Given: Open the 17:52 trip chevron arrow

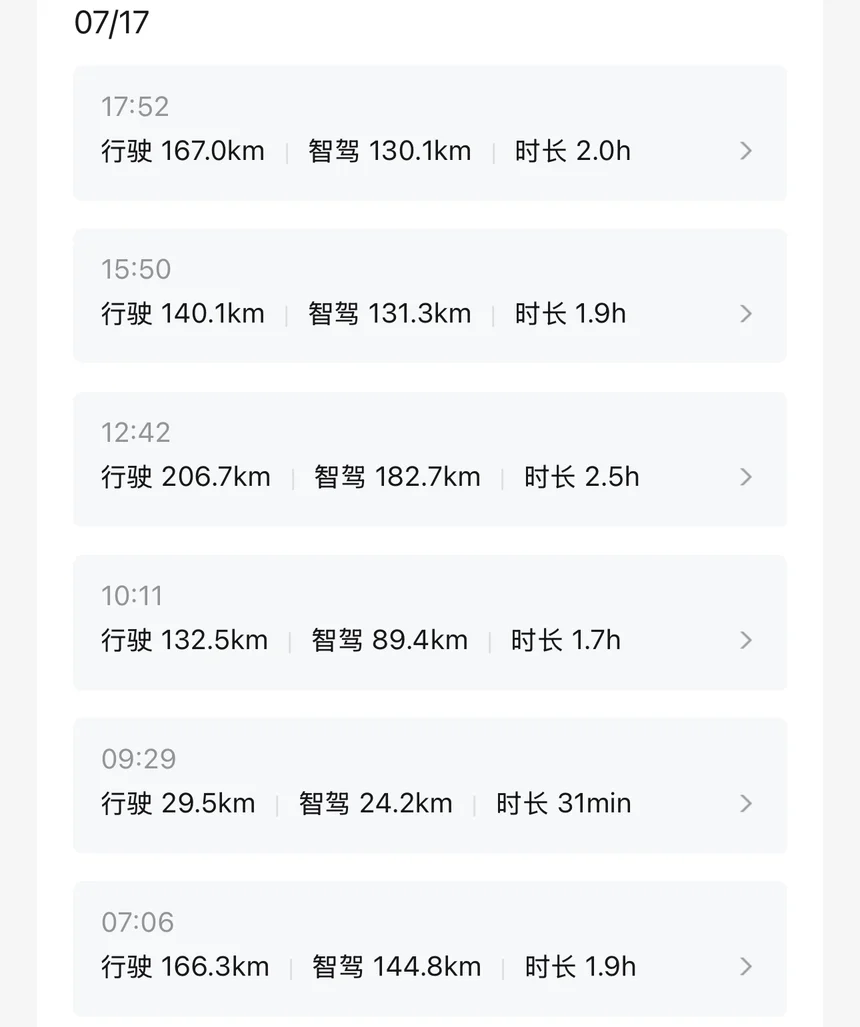Looking at the screenshot, I should [745, 151].
